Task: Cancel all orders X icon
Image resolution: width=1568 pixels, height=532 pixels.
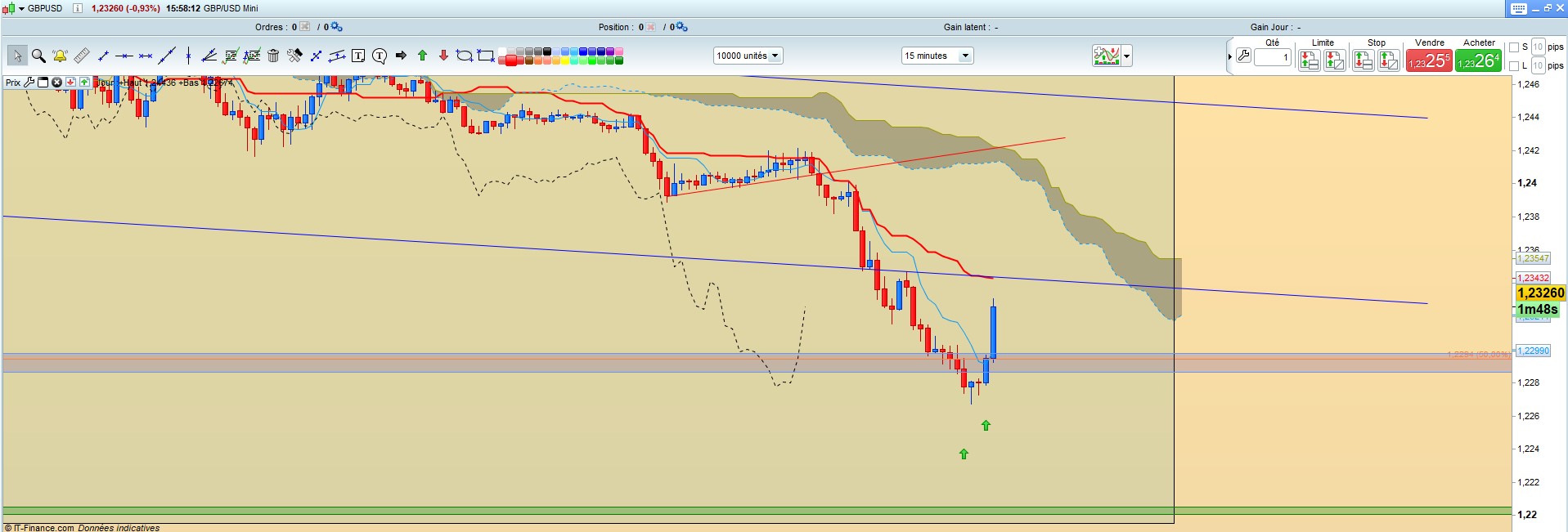Action: click(x=305, y=27)
